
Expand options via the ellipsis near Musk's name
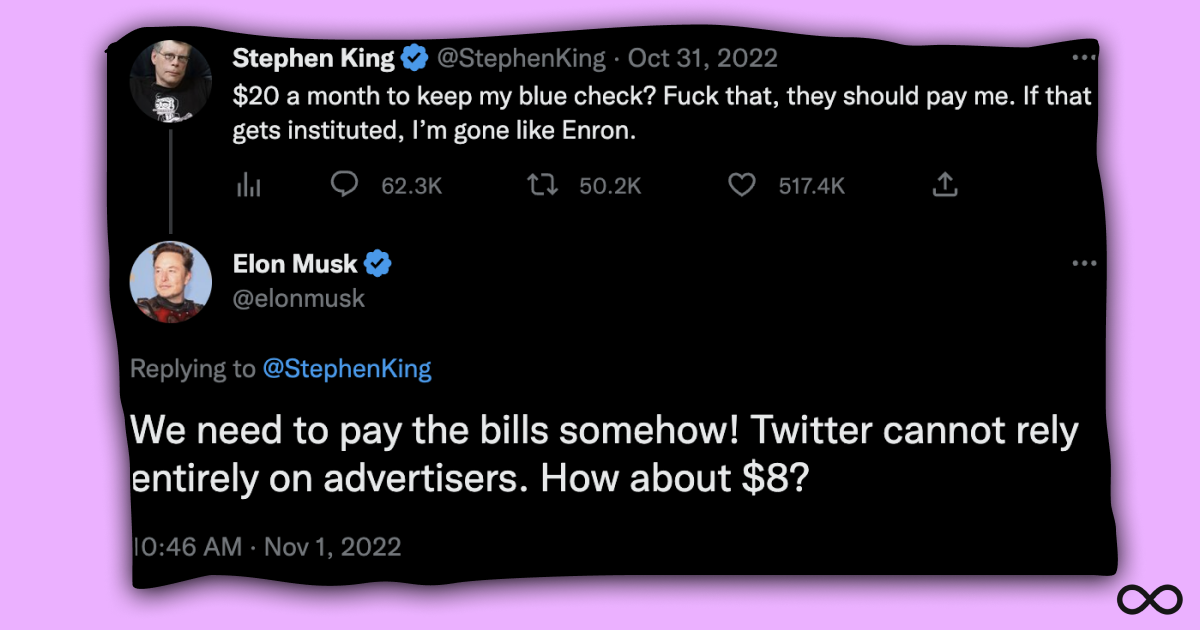point(1084,262)
